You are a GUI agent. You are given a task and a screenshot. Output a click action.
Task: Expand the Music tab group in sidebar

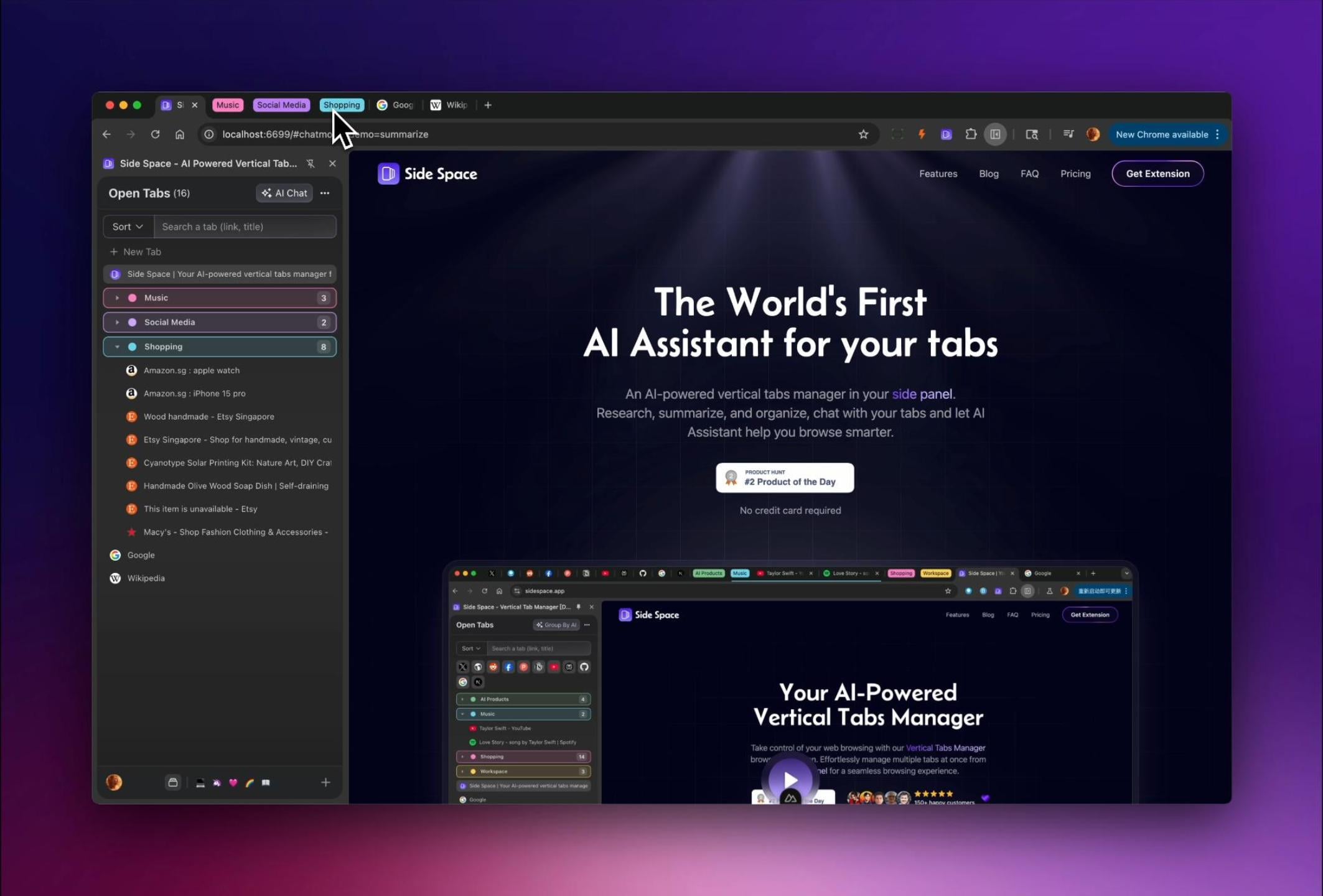click(117, 298)
